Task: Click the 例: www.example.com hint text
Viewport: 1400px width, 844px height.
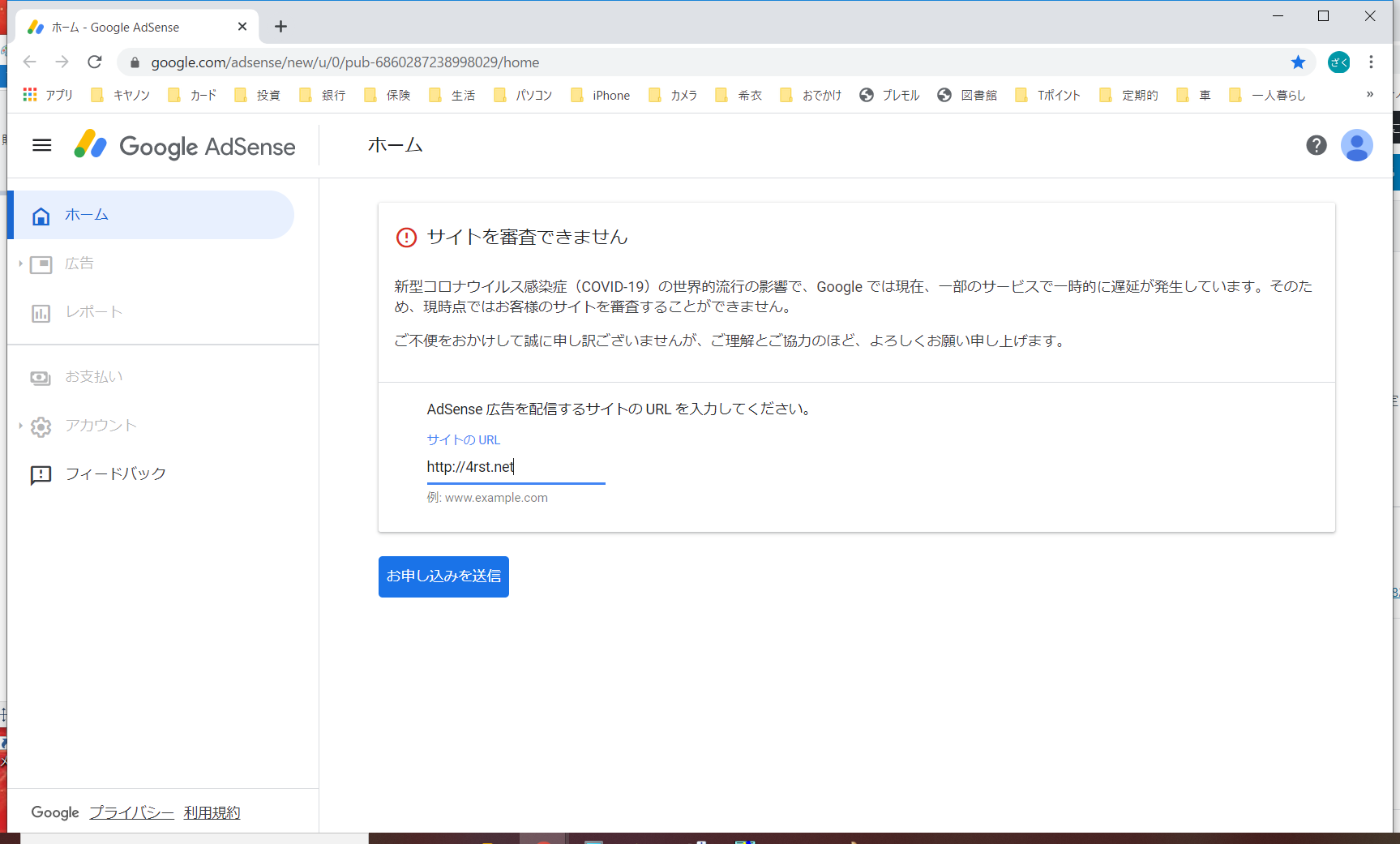Action: pos(487,498)
